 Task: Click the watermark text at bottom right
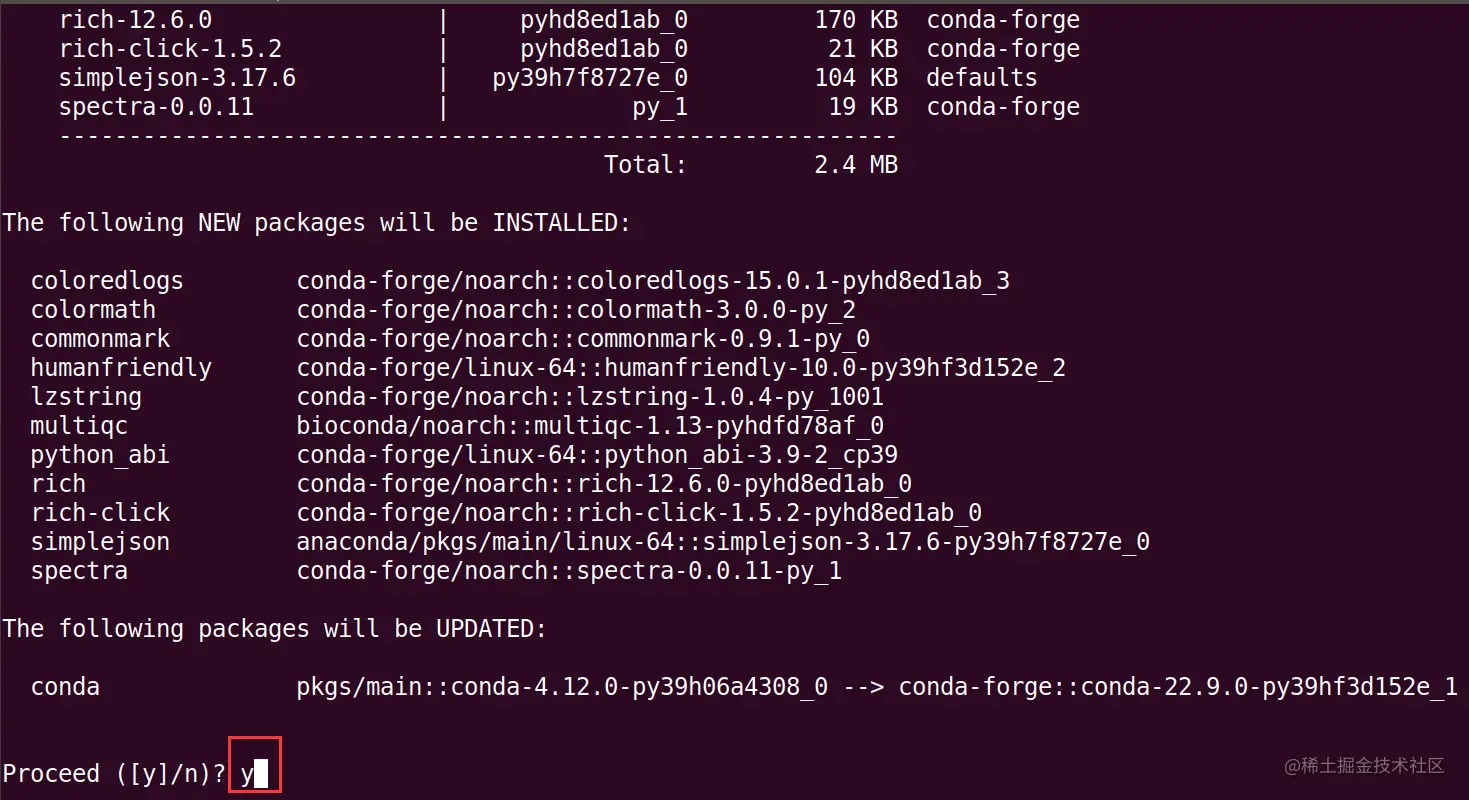click(1365, 765)
